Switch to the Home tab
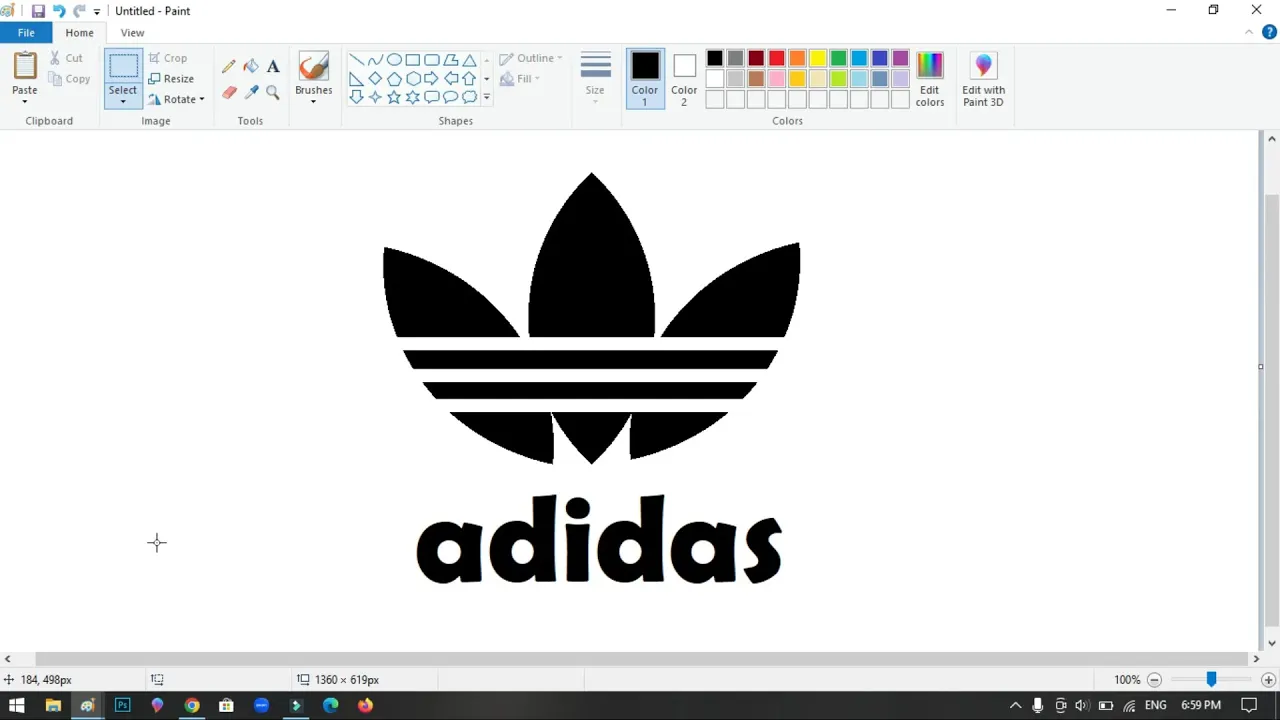 (x=79, y=33)
